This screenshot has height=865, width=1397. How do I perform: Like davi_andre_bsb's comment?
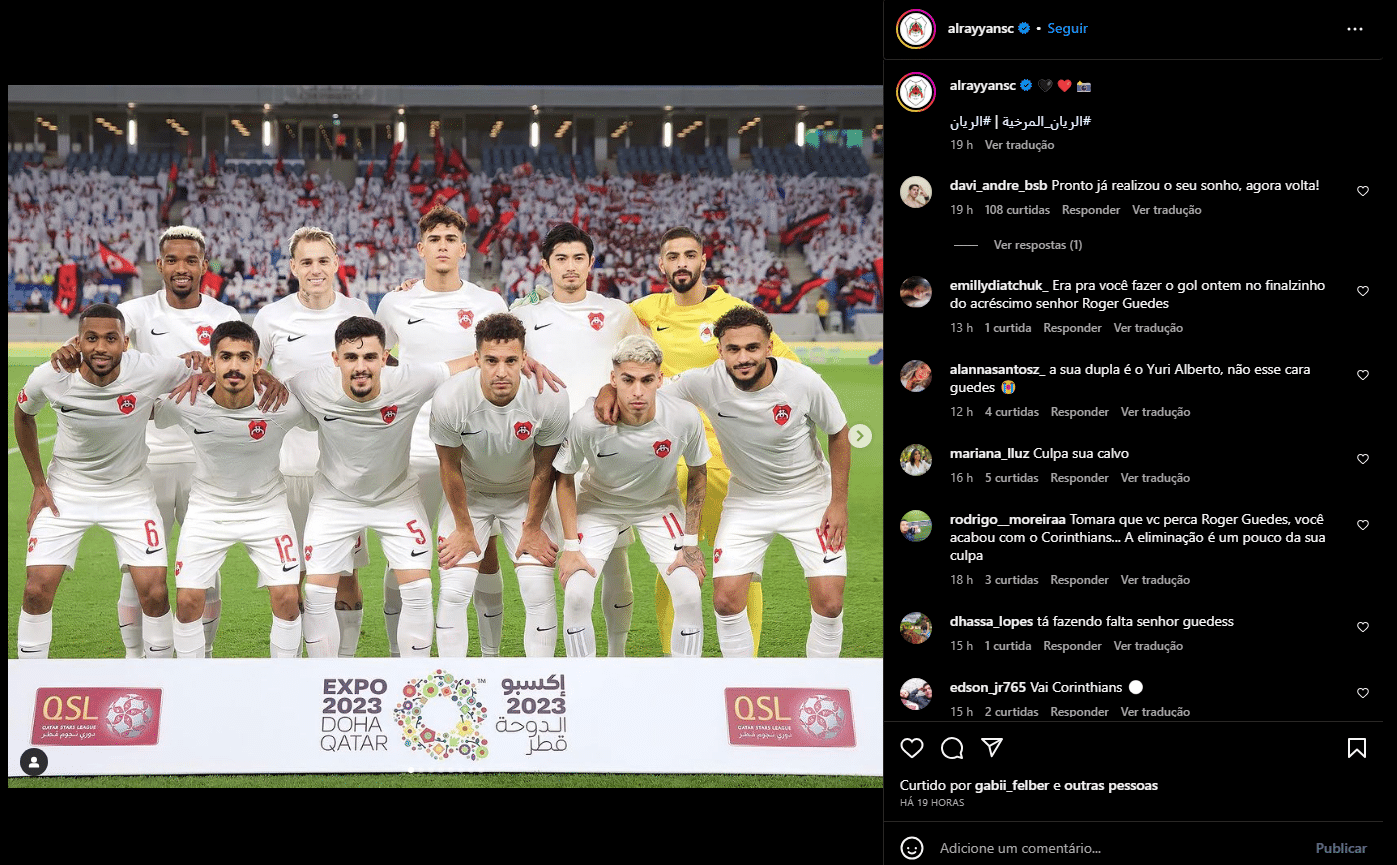[1362, 191]
